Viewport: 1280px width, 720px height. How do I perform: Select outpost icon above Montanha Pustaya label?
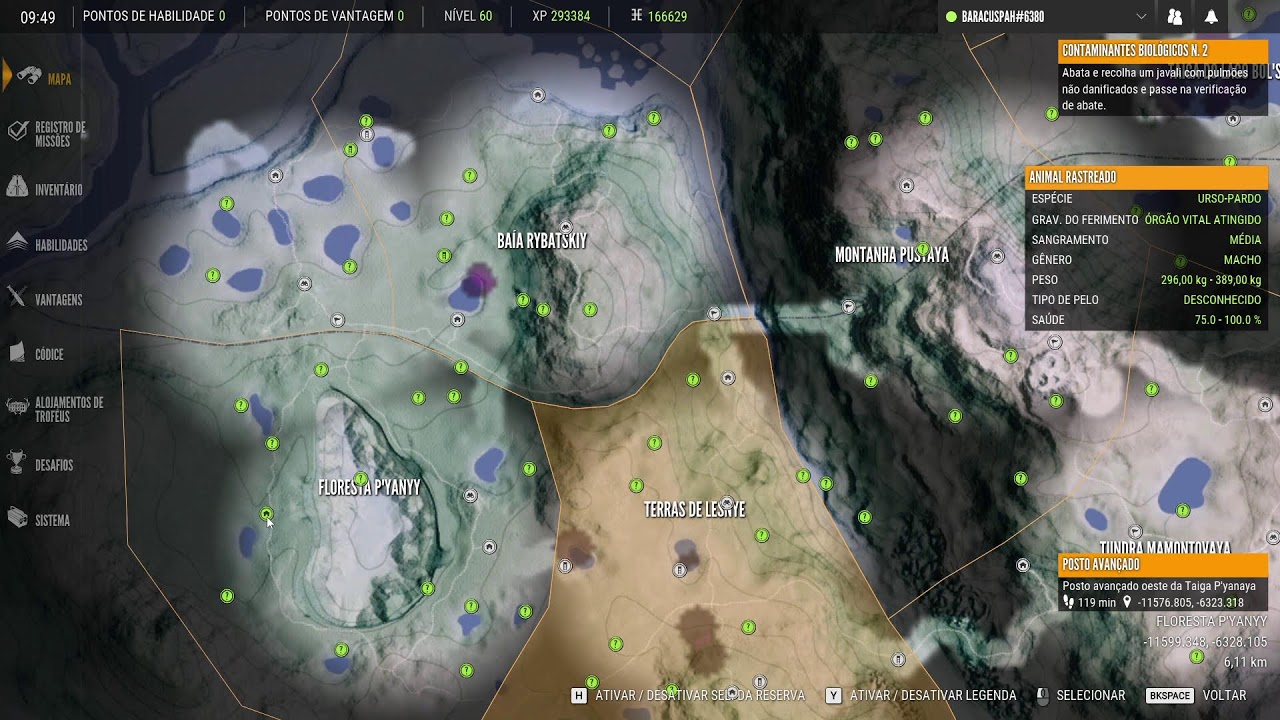(x=906, y=185)
